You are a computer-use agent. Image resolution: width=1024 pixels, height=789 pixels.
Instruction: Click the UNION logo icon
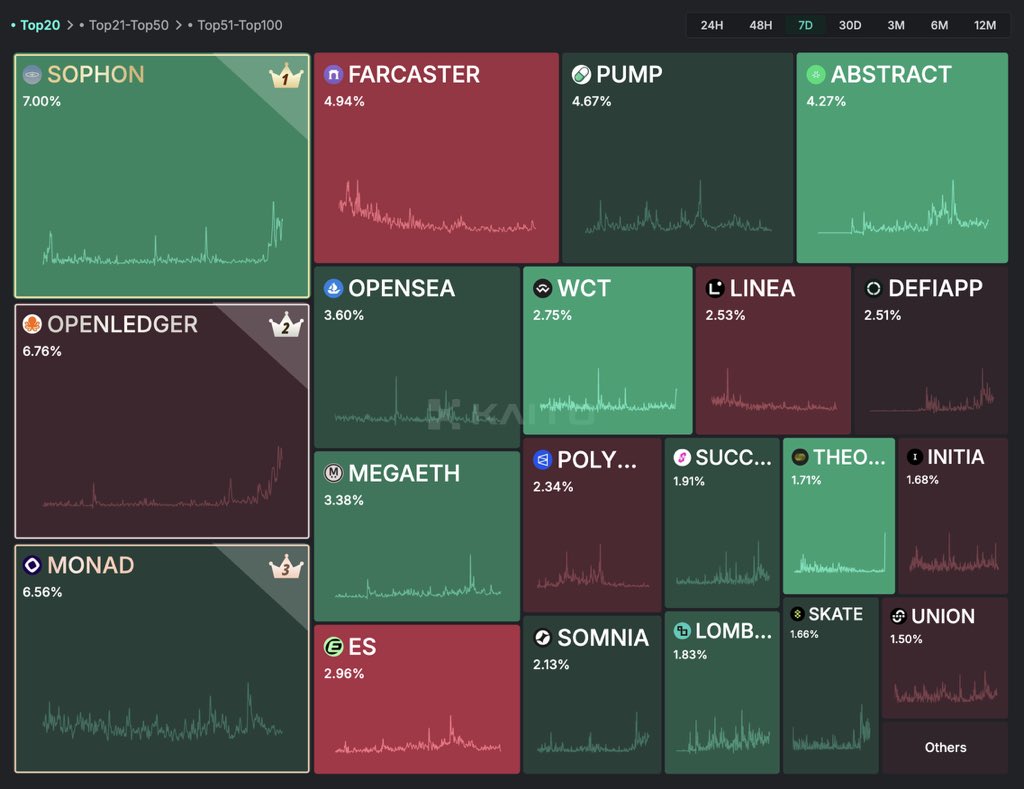tap(899, 616)
